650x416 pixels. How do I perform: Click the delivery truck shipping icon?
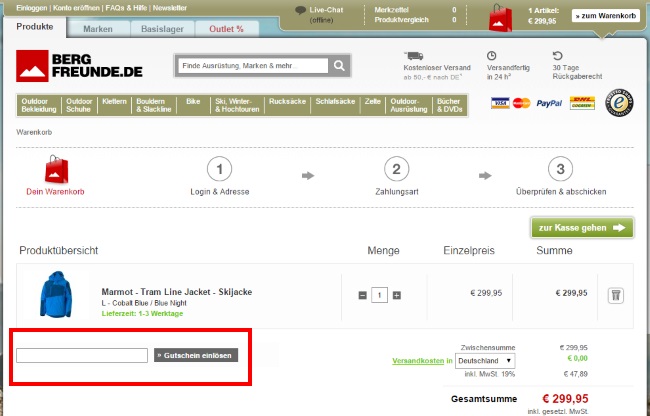pyautogui.click(x=413, y=56)
